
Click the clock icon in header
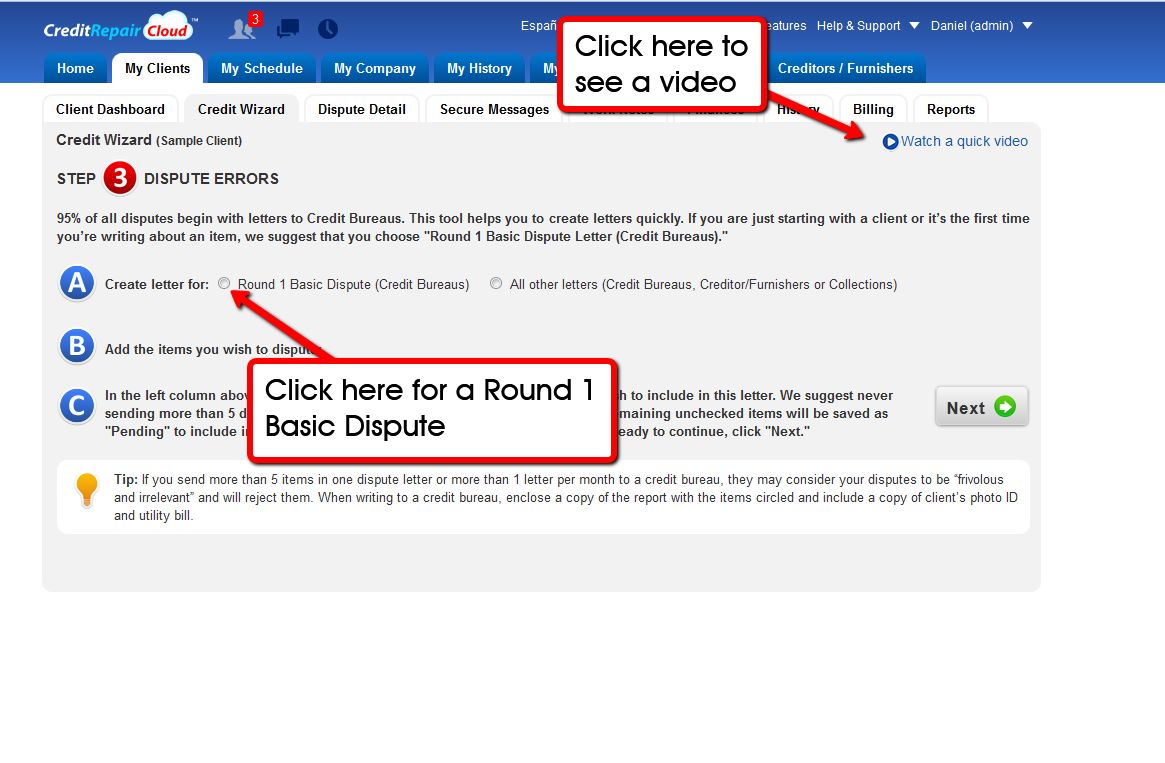point(328,29)
